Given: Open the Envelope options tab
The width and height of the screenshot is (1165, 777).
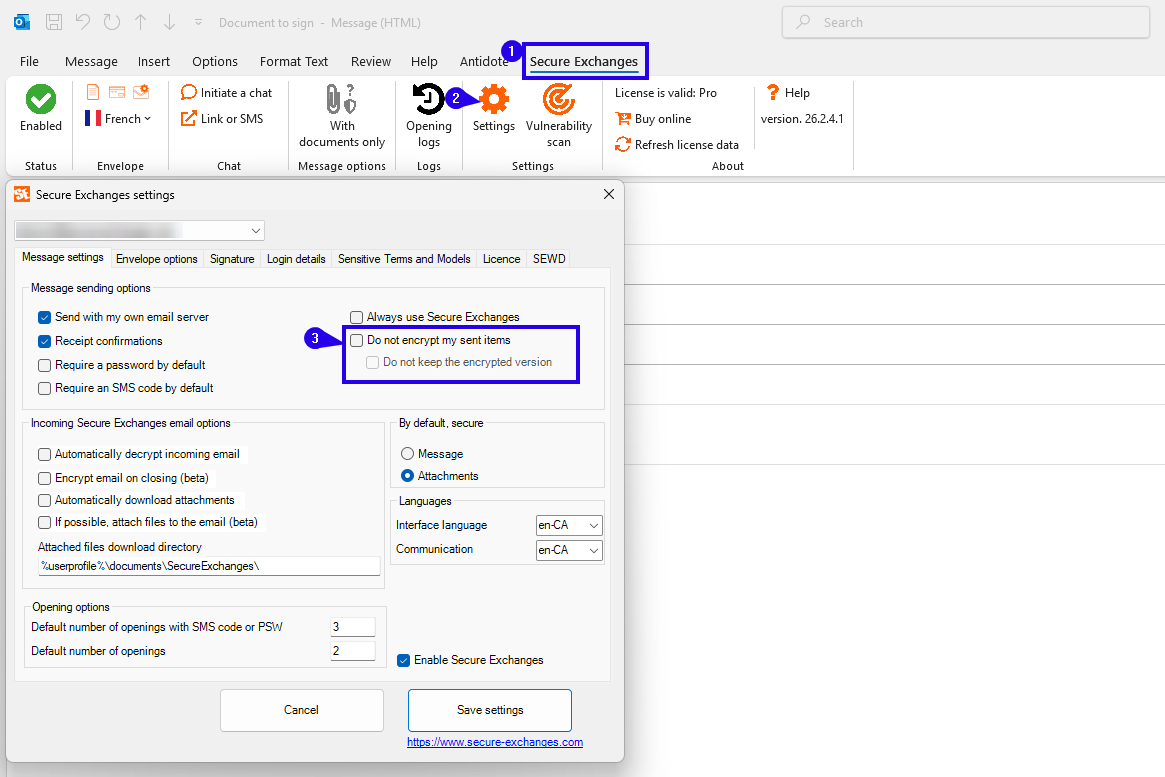Looking at the screenshot, I should (157, 259).
